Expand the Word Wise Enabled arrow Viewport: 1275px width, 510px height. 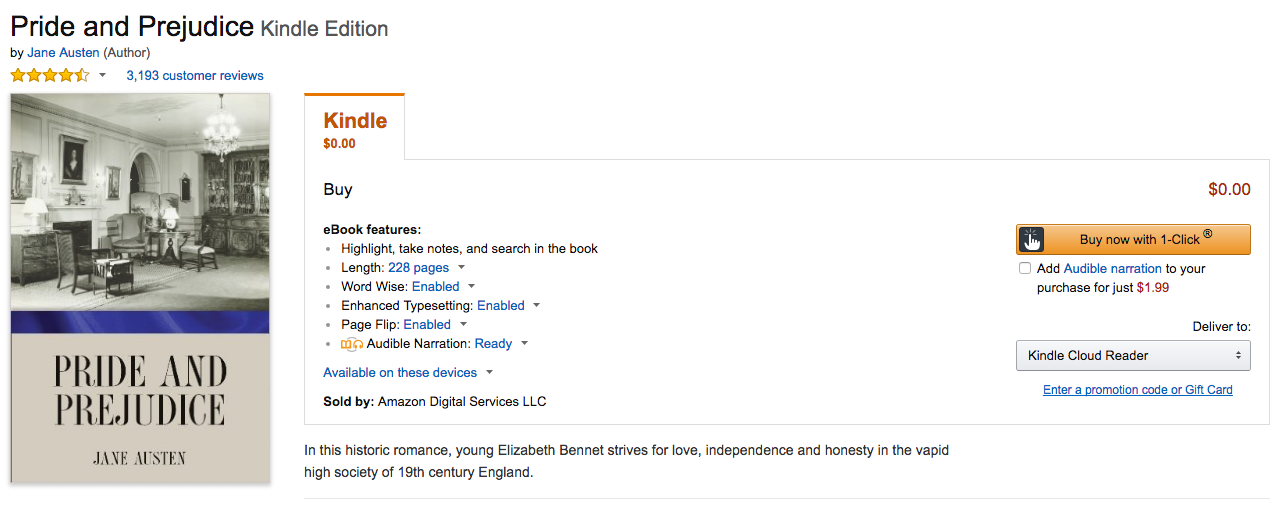[471, 286]
